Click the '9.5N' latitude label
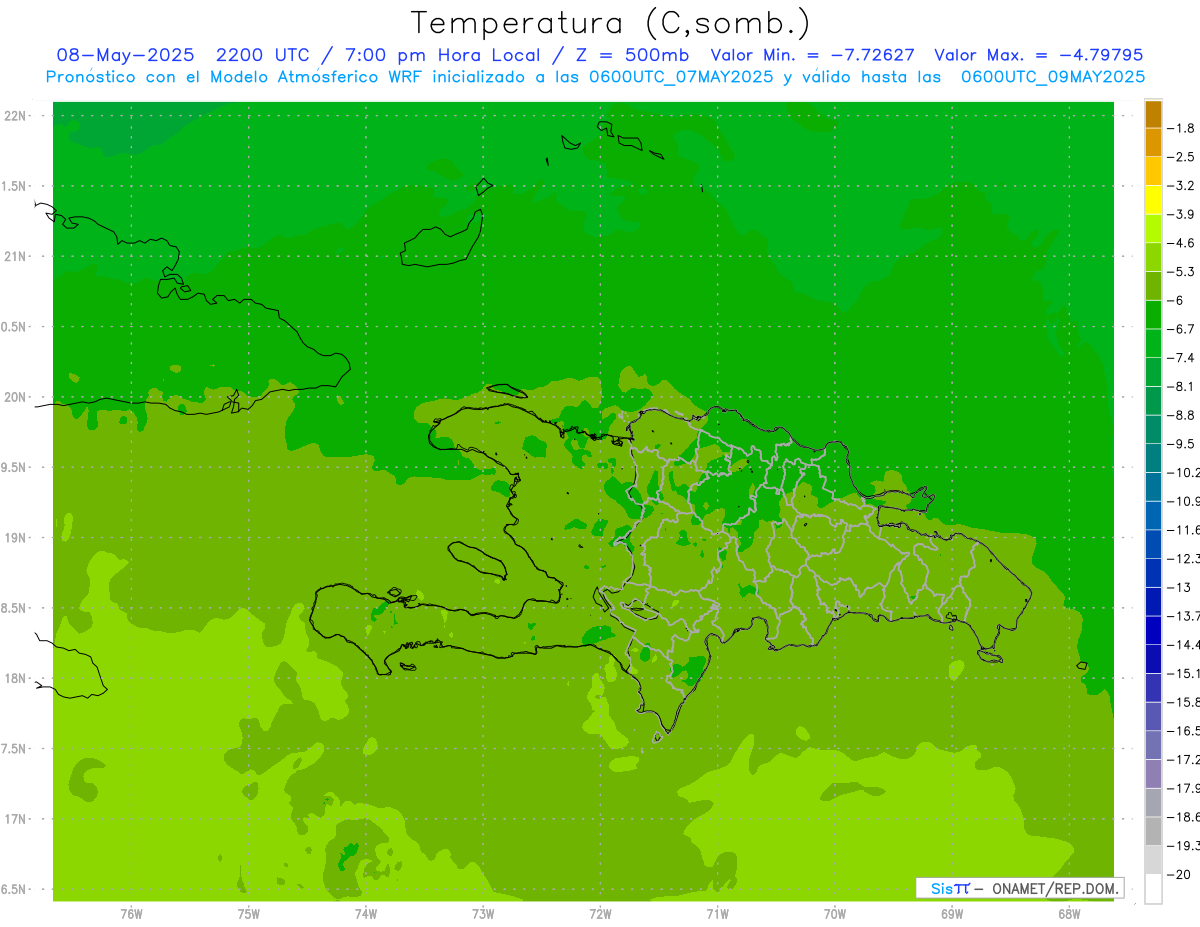1200x927 pixels. (x=13, y=467)
